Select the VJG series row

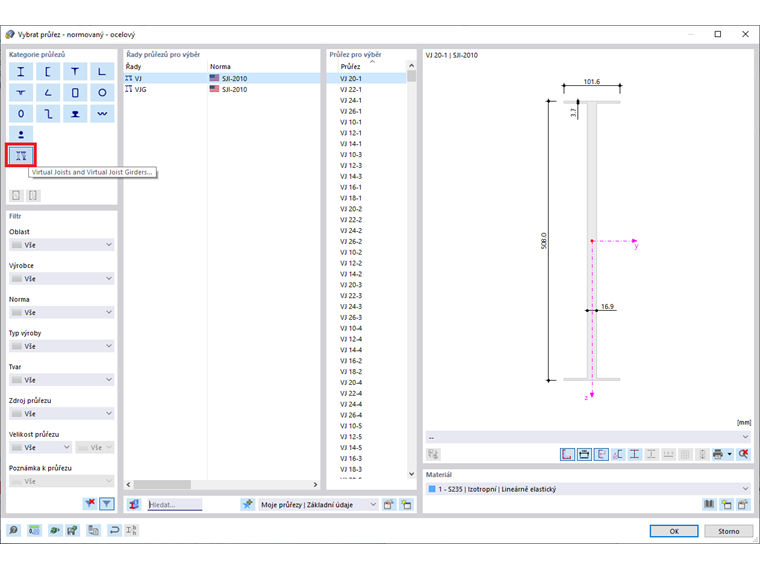222,89
